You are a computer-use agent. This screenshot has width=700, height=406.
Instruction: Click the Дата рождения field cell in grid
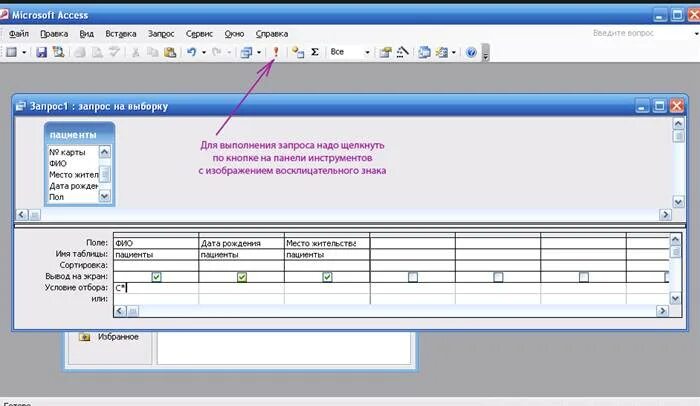(x=242, y=243)
